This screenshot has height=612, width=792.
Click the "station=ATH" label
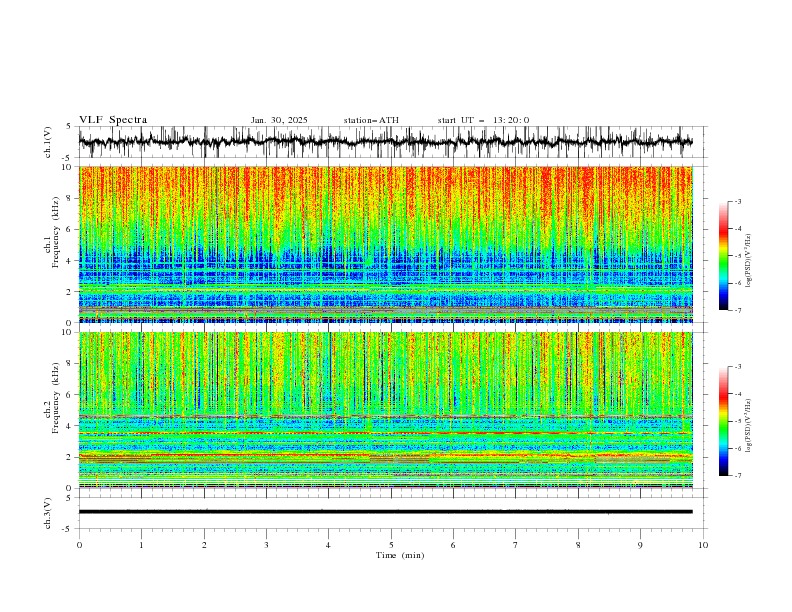click(371, 120)
